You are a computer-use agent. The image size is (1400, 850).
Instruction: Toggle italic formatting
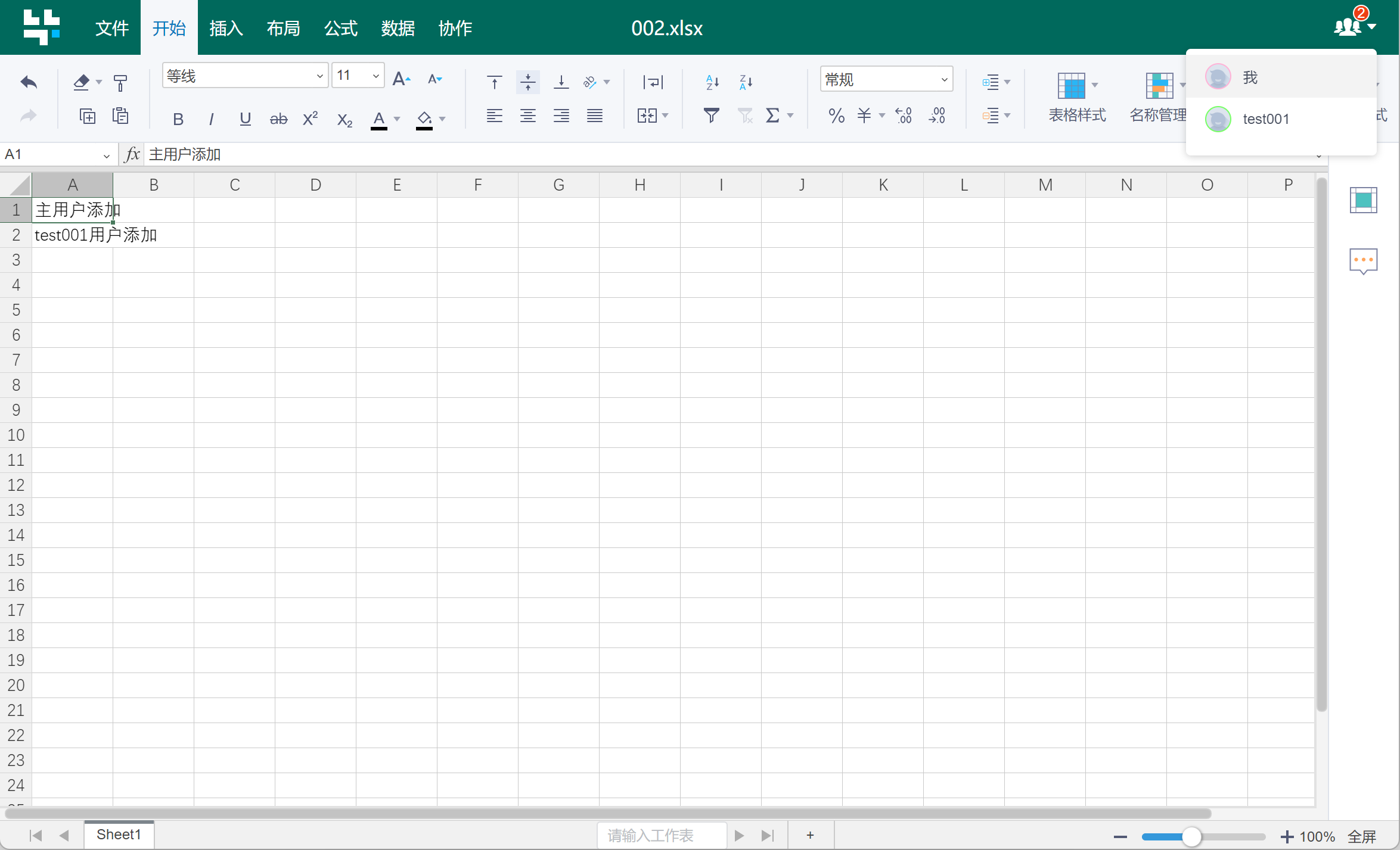[211, 119]
